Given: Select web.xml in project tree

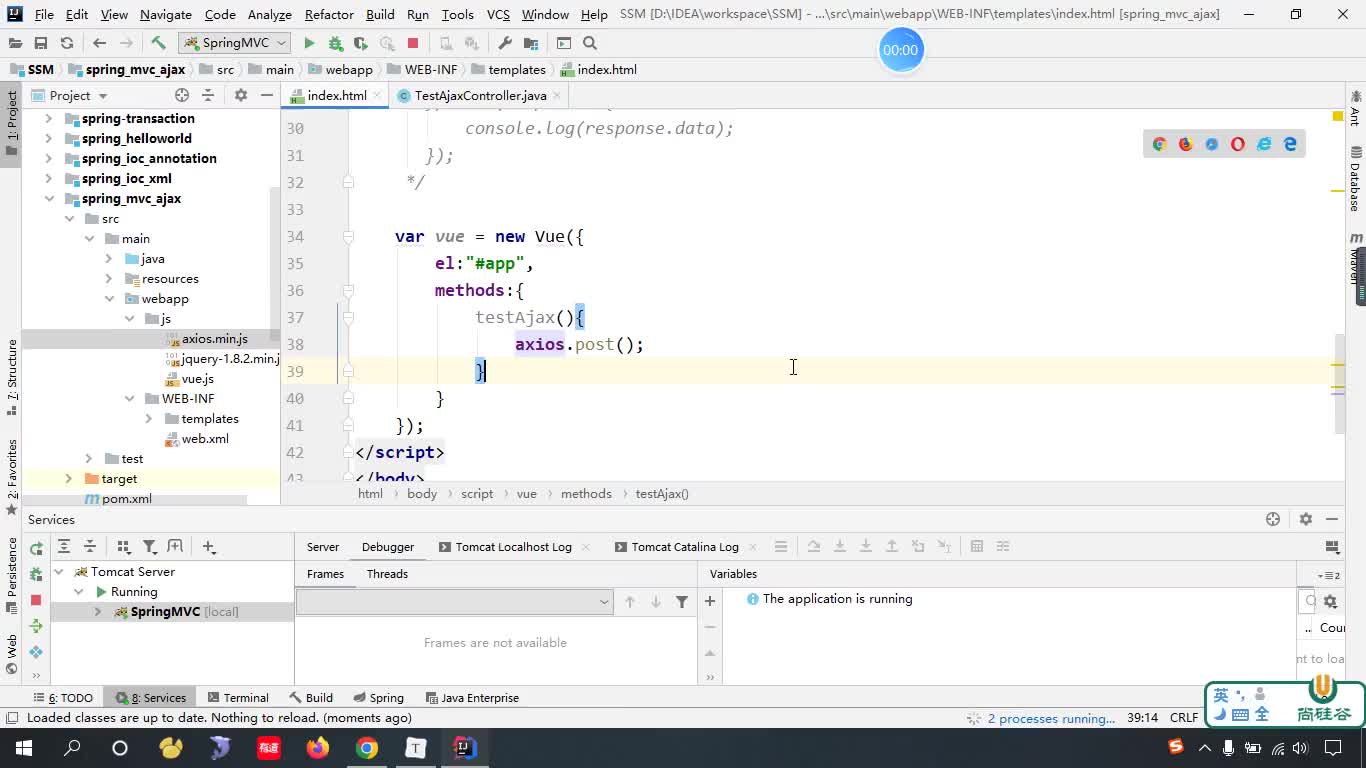Looking at the screenshot, I should point(205,438).
